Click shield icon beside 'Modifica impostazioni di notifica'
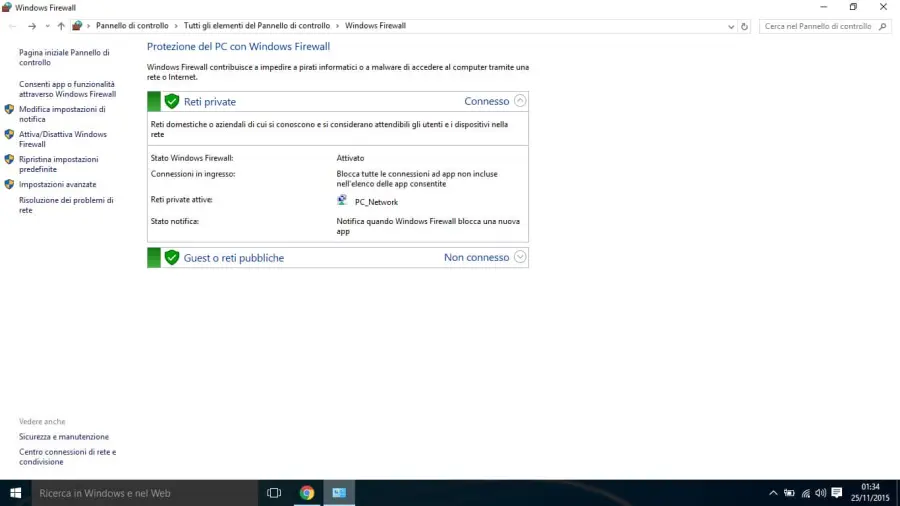The image size is (900, 506). [9, 109]
